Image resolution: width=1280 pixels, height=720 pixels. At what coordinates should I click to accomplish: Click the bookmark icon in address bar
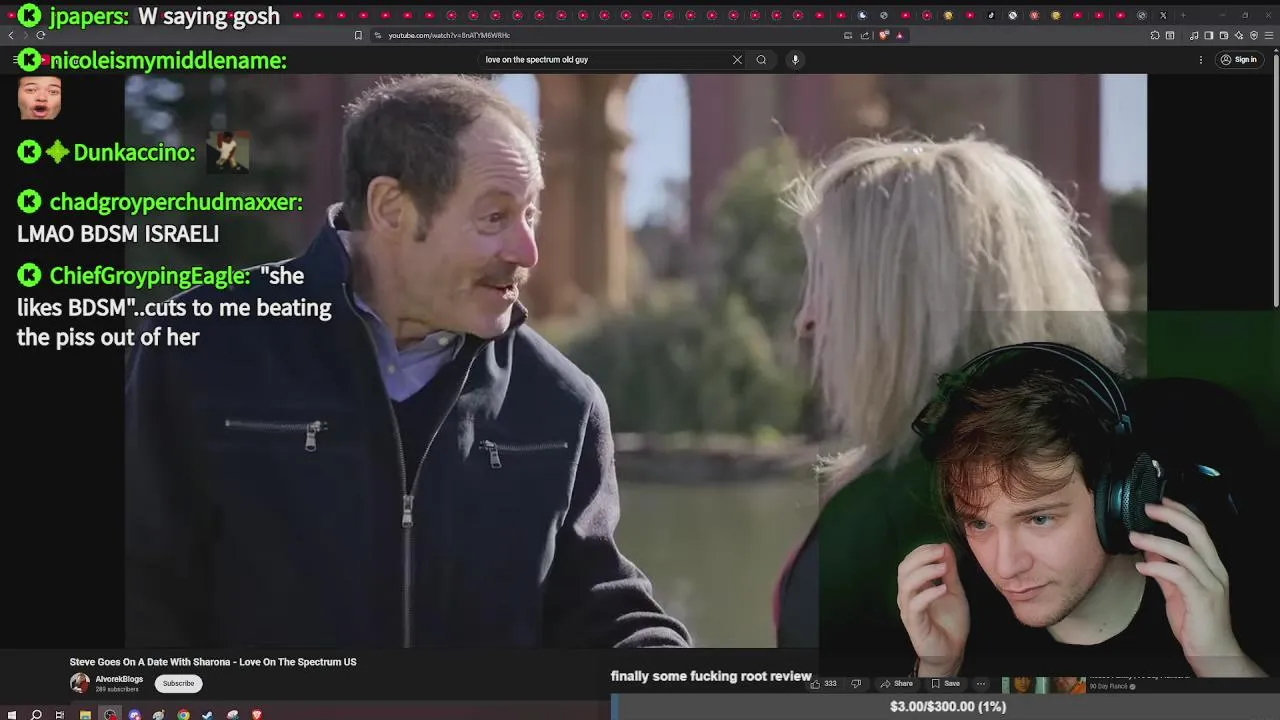[358, 35]
